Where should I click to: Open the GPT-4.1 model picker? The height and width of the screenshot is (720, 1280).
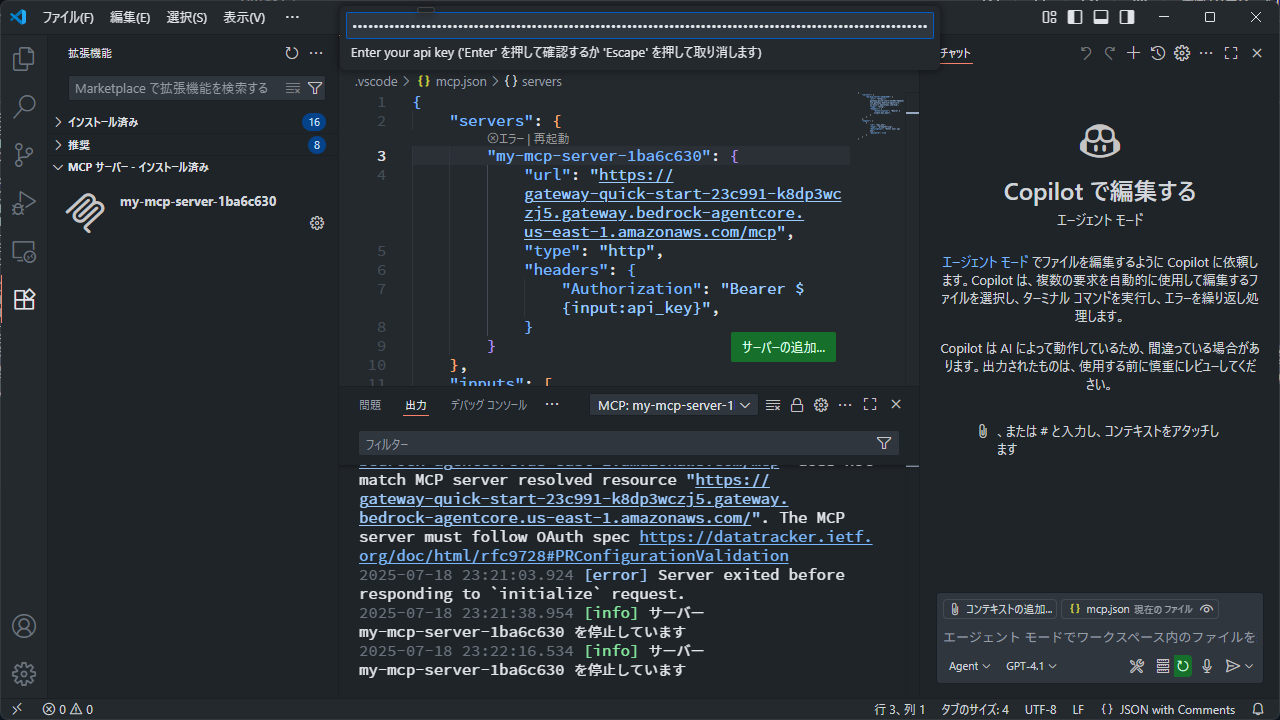tap(1031, 666)
